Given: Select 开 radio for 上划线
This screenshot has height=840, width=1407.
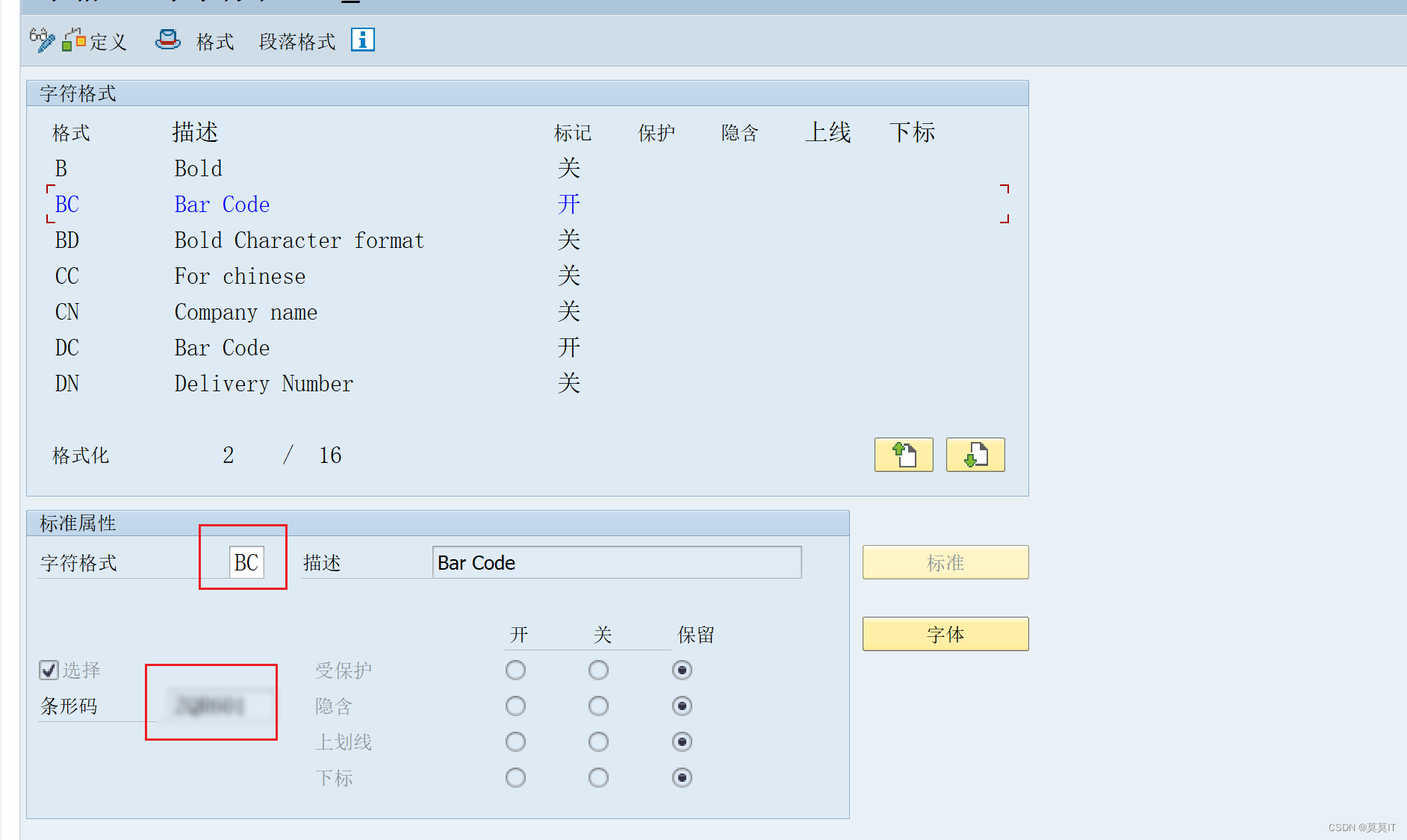Looking at the screenshot, I should [x=515, y=741].
